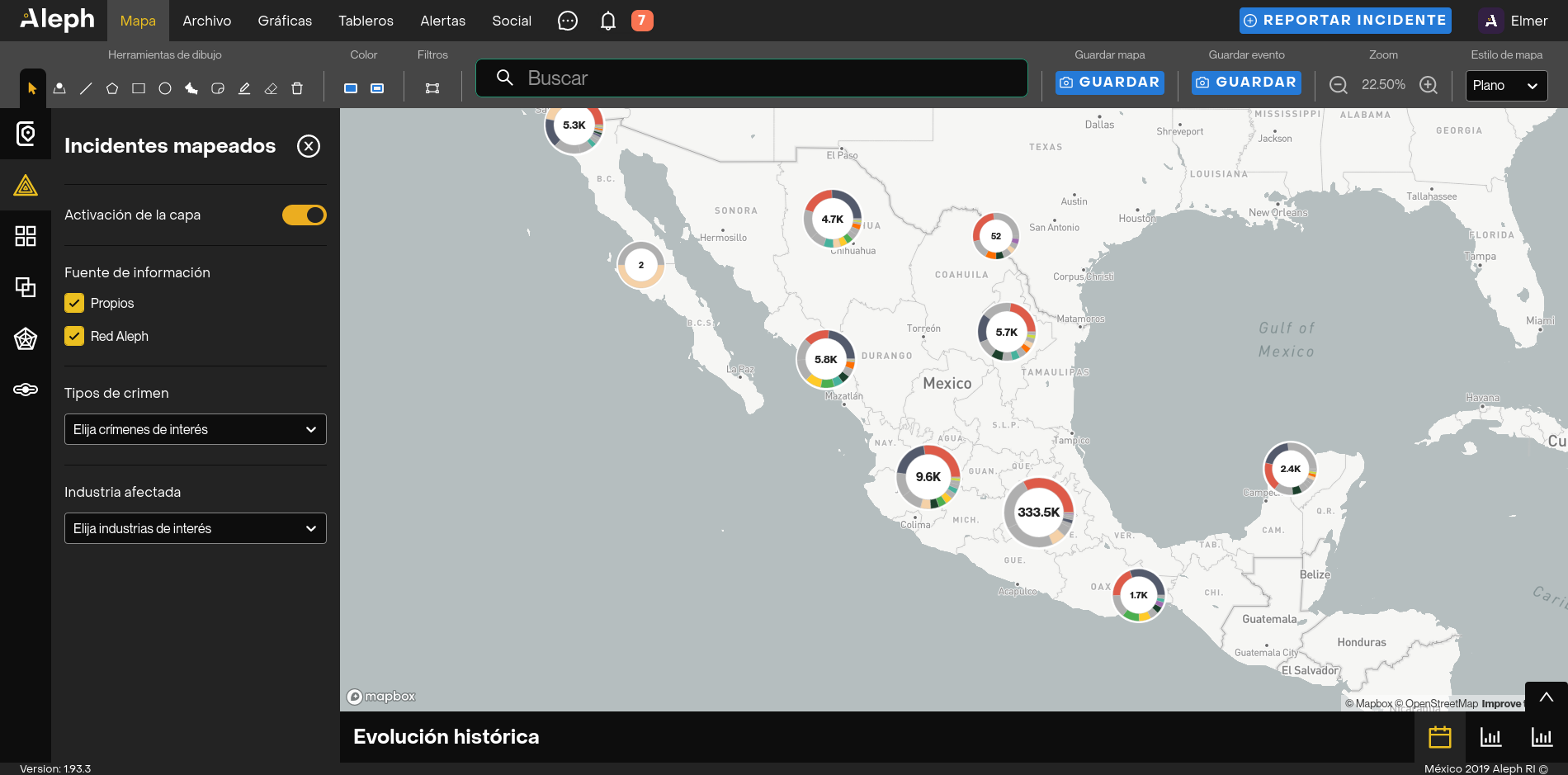Click Guardar under Guardar mapa
Screen dimensions: 1568x775
tap(1110, 83)
